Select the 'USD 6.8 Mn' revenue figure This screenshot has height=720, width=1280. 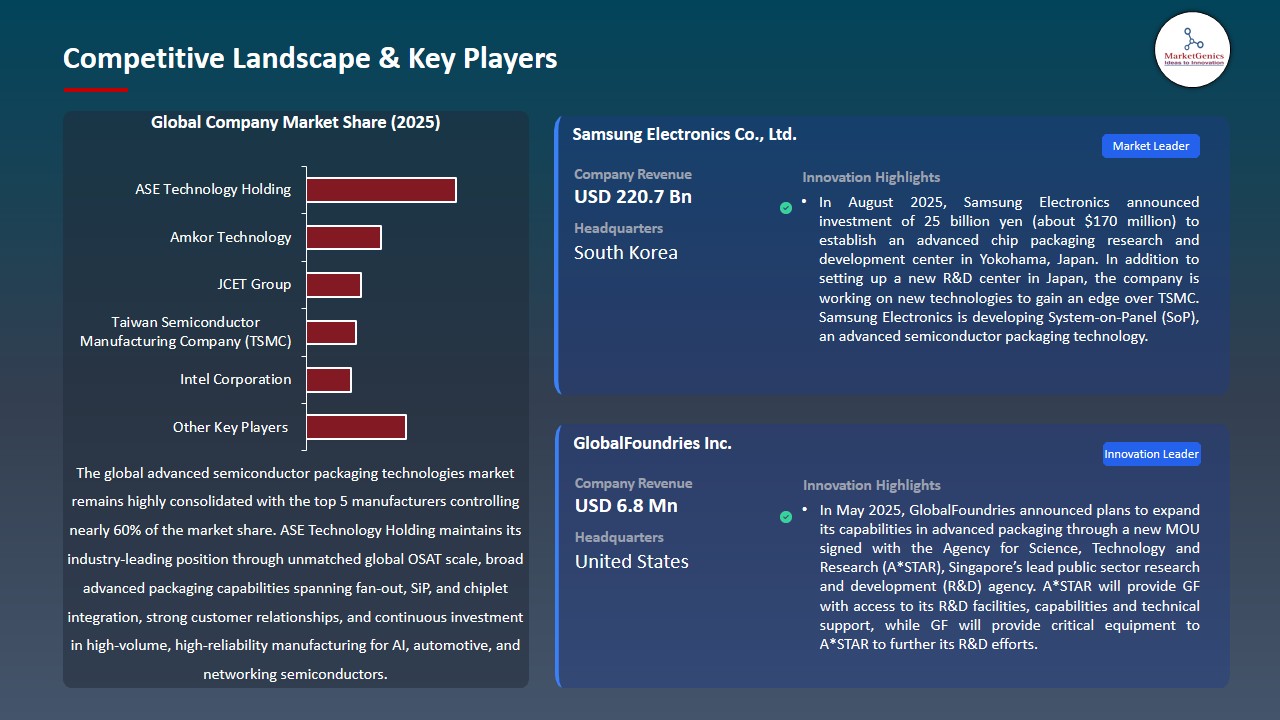[625, 505]
